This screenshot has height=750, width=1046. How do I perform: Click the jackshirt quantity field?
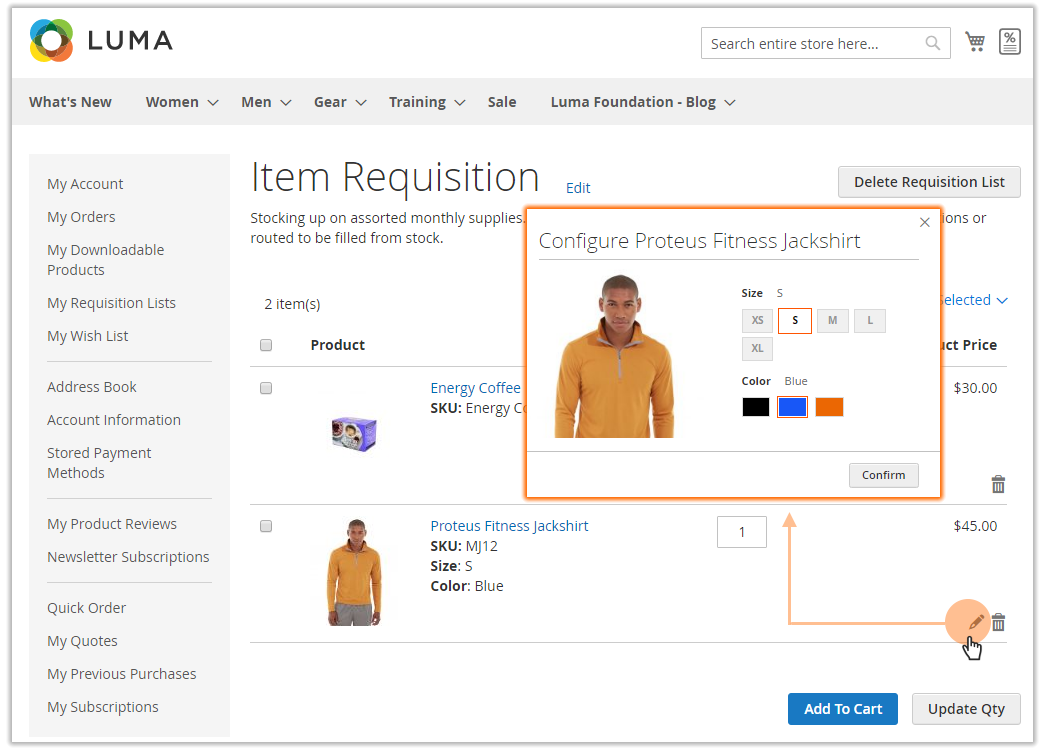(x=742, y=532)
